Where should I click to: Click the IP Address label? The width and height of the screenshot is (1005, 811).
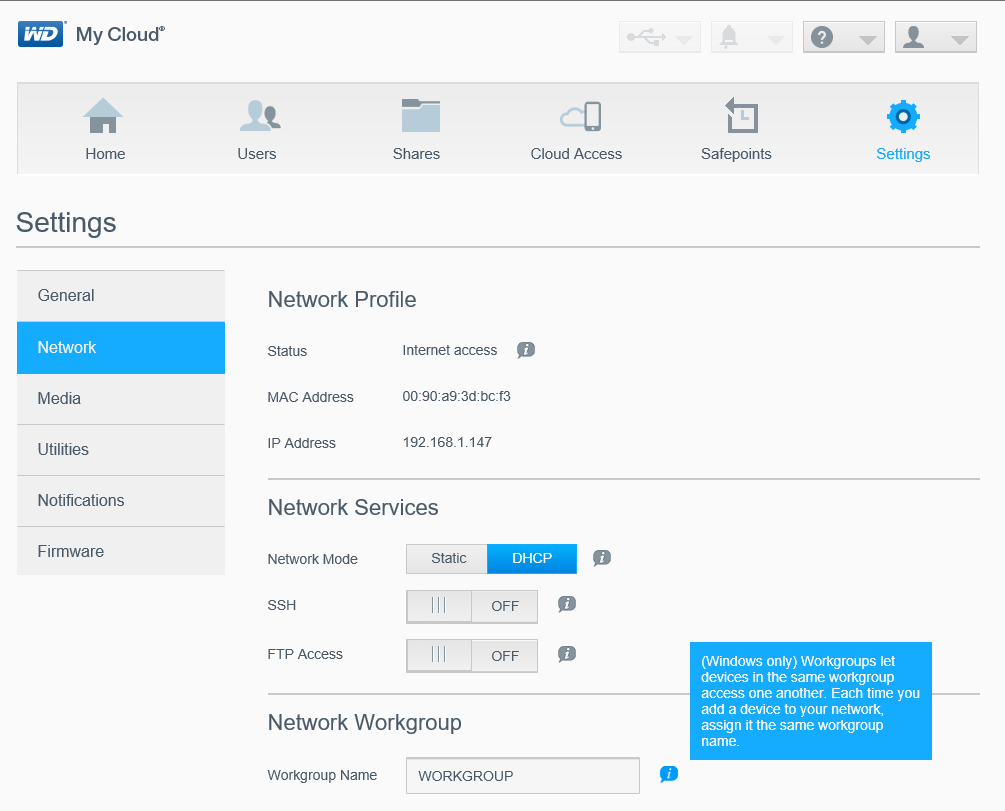(301, 444)
